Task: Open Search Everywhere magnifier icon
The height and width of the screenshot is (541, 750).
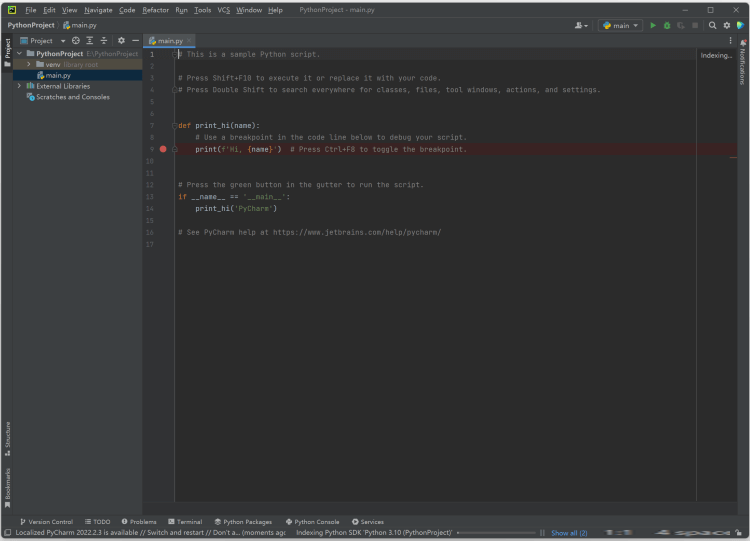Action: pos(712,25)
